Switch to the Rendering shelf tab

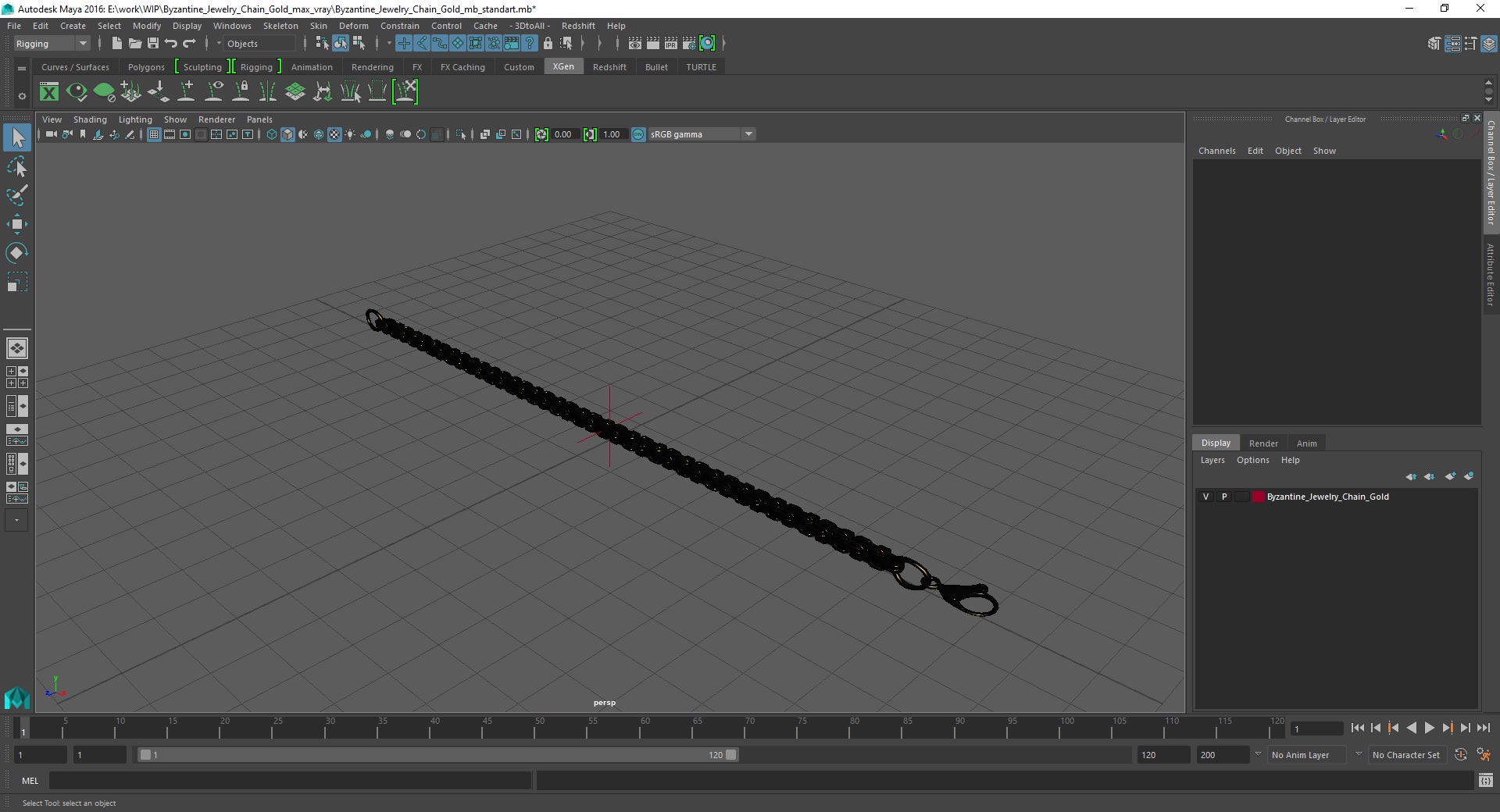(373, 67)
